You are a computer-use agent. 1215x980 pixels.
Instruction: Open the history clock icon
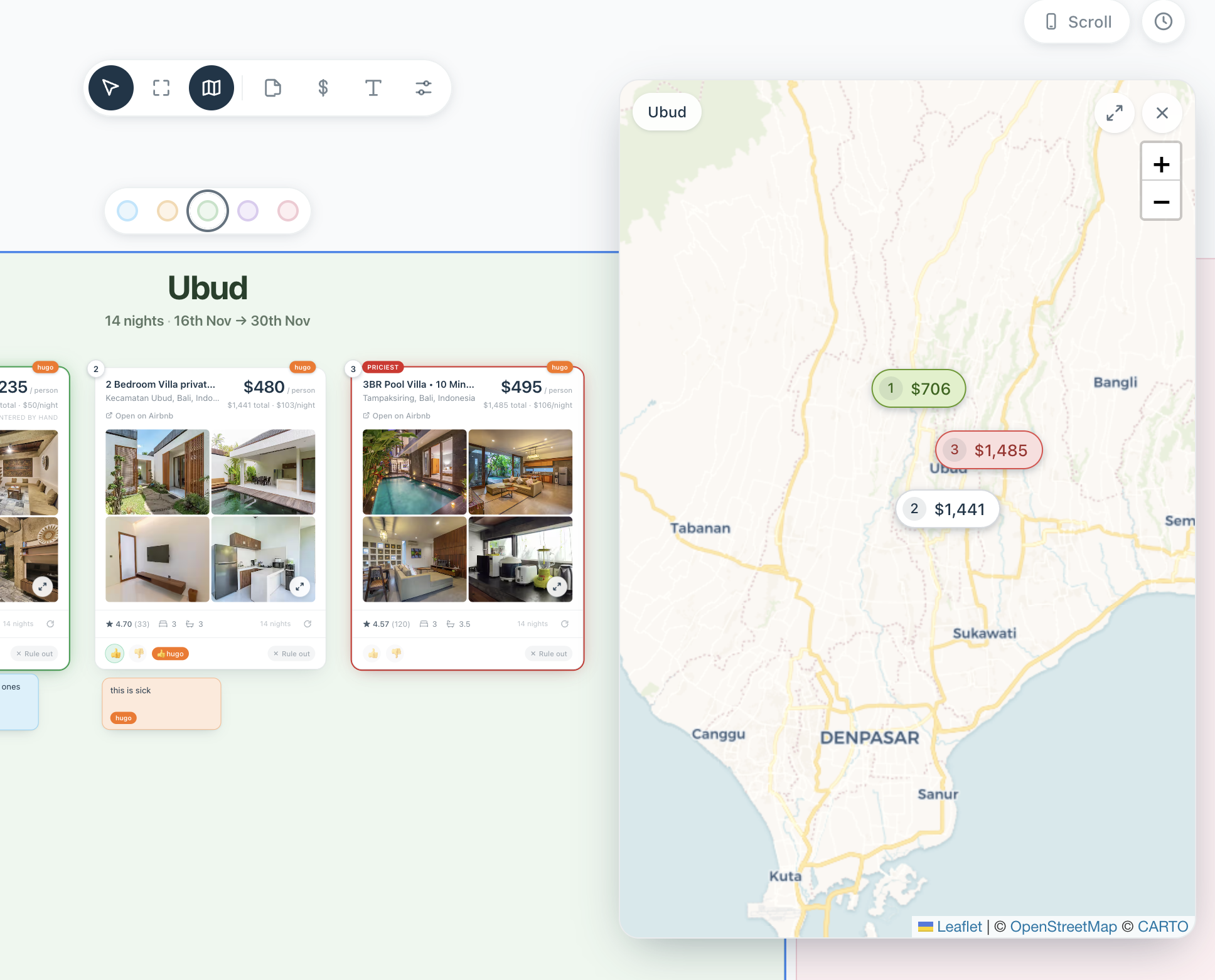1164,22
